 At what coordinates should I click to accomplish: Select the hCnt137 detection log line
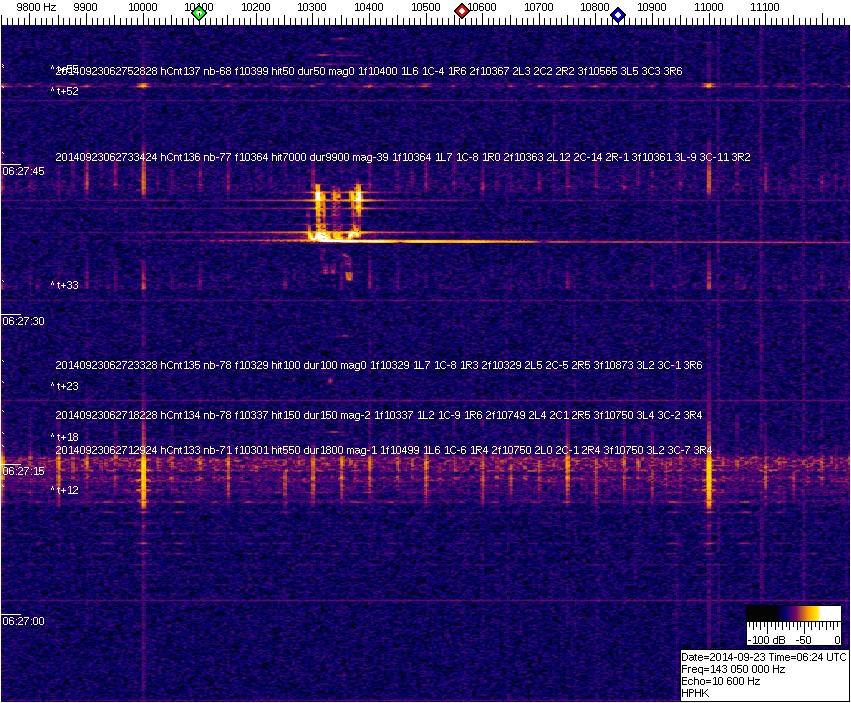pos(368,71)
